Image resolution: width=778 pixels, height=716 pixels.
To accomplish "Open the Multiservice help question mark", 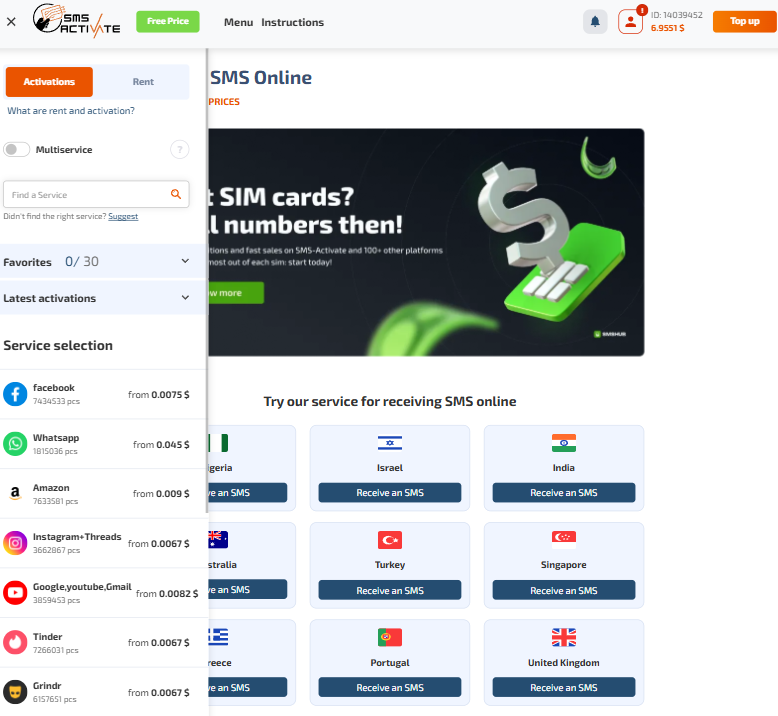I will pyautogui.click(x=180, y=149).
